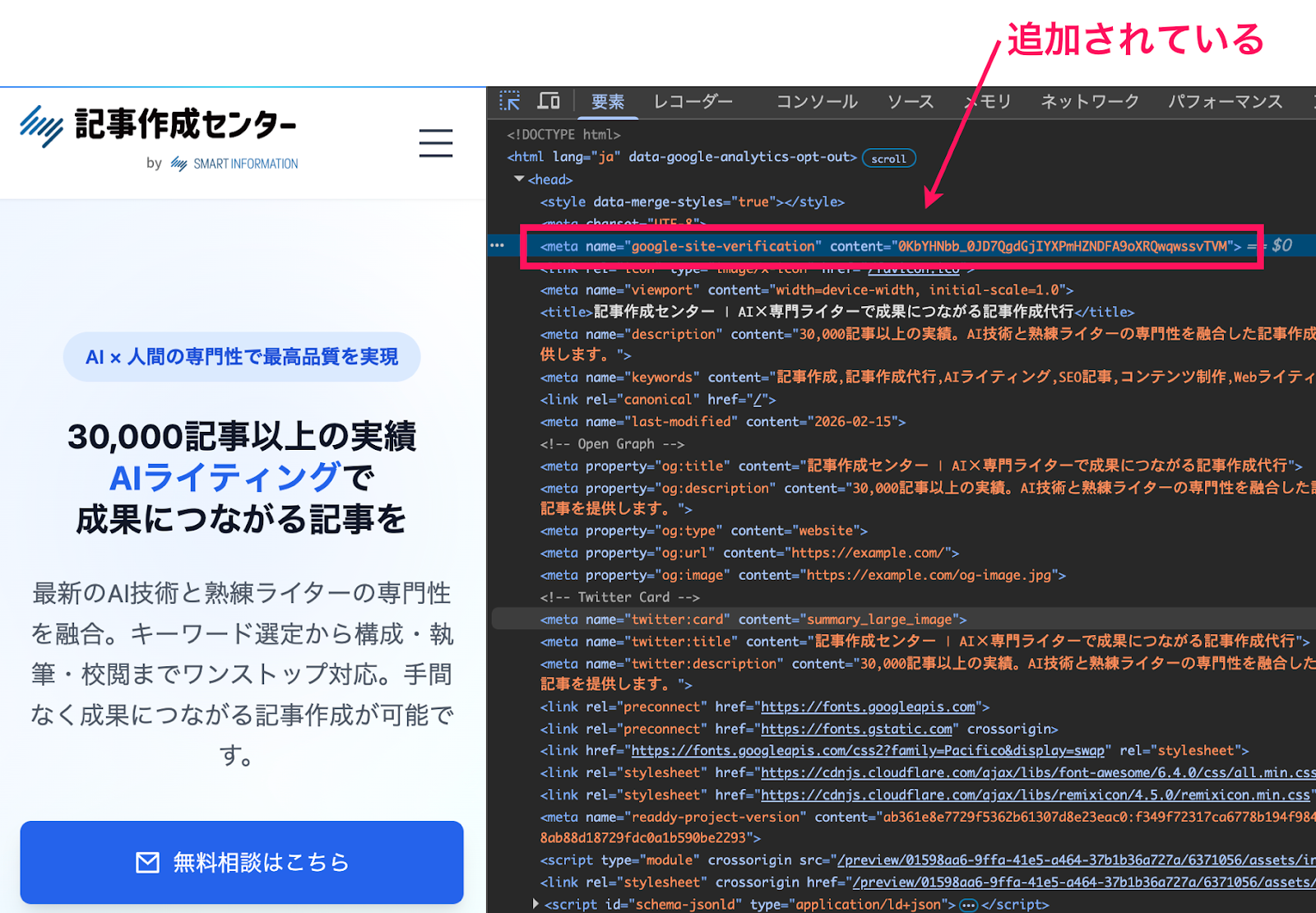Viewport: 1316px width, 913px height.
Task: Click the 無料相談はこちら button
Action: point(241,862)
